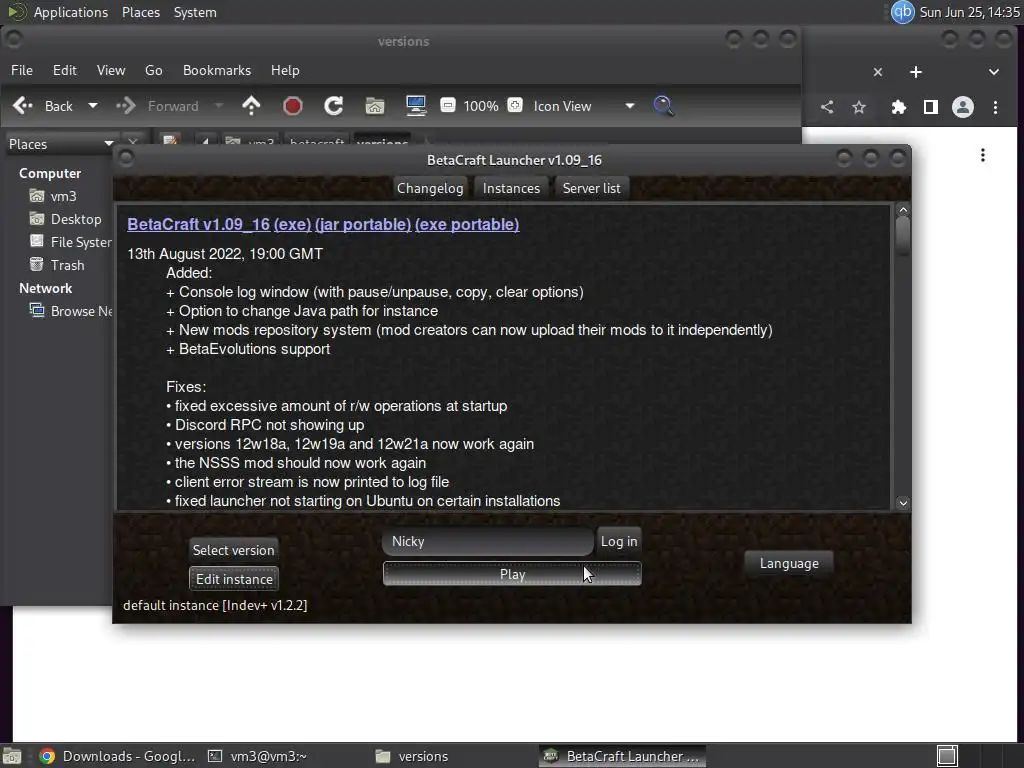Select File System in sidebar
Screen dimensions: 1024x768
(x=70, y=242)
